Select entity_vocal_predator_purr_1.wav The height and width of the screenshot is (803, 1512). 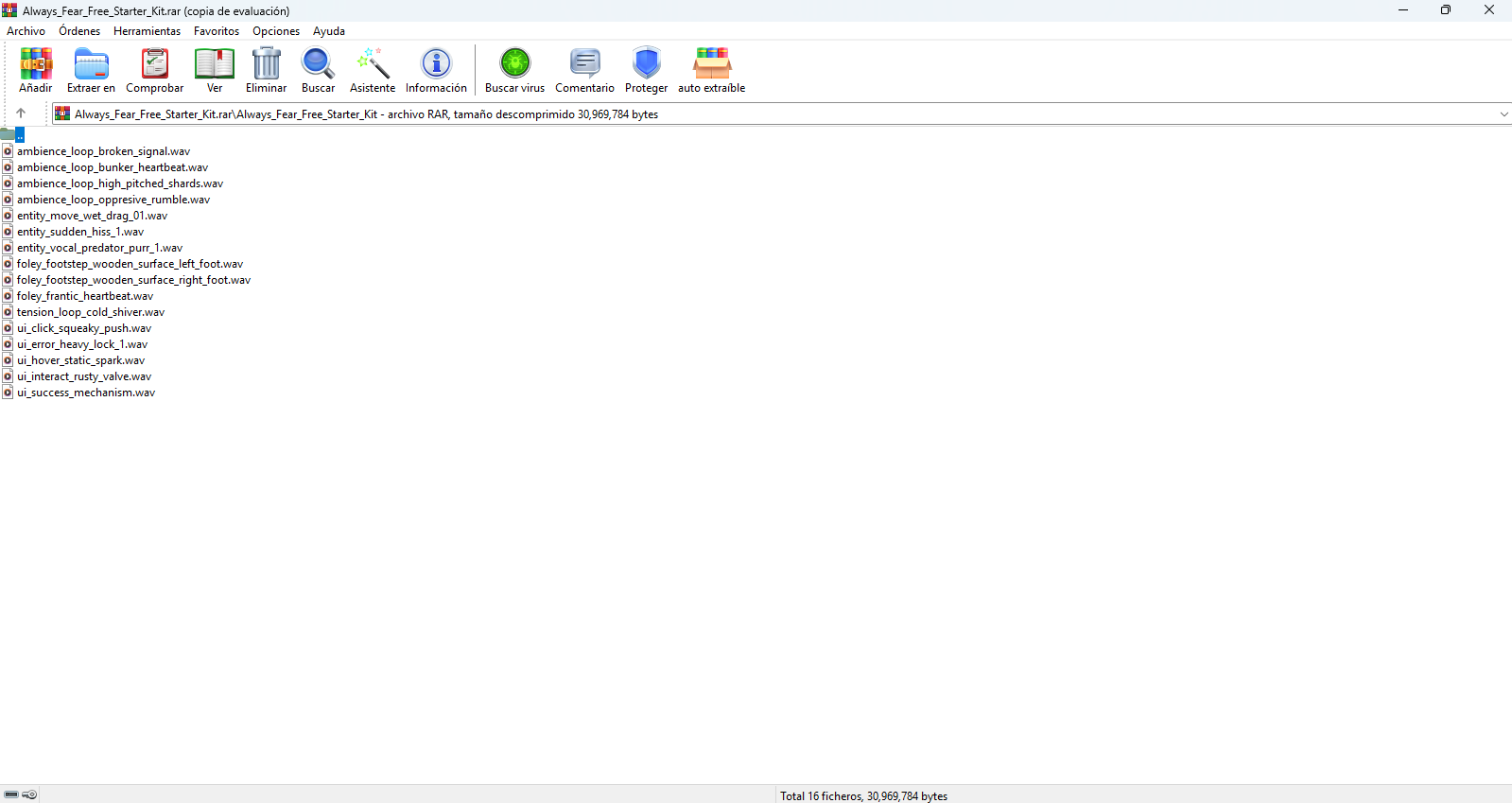point(99,248)
